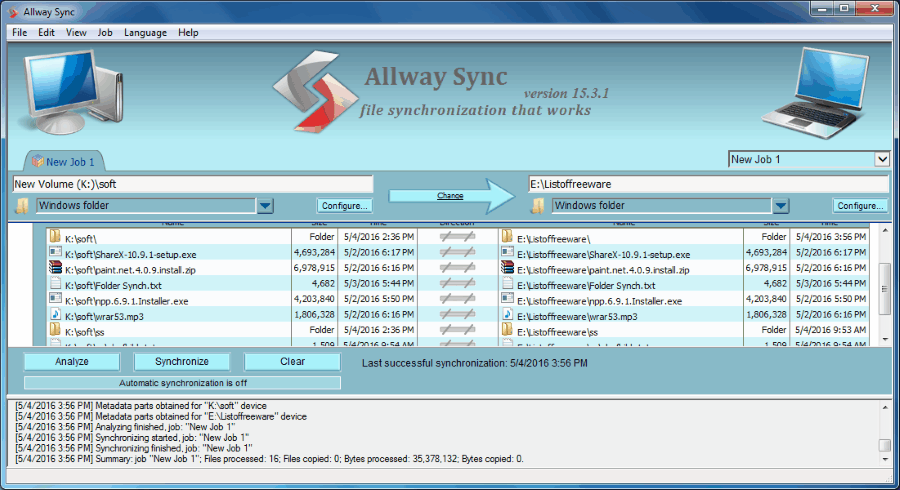Click log panel scrollbar down arrow

click(885, 460)
